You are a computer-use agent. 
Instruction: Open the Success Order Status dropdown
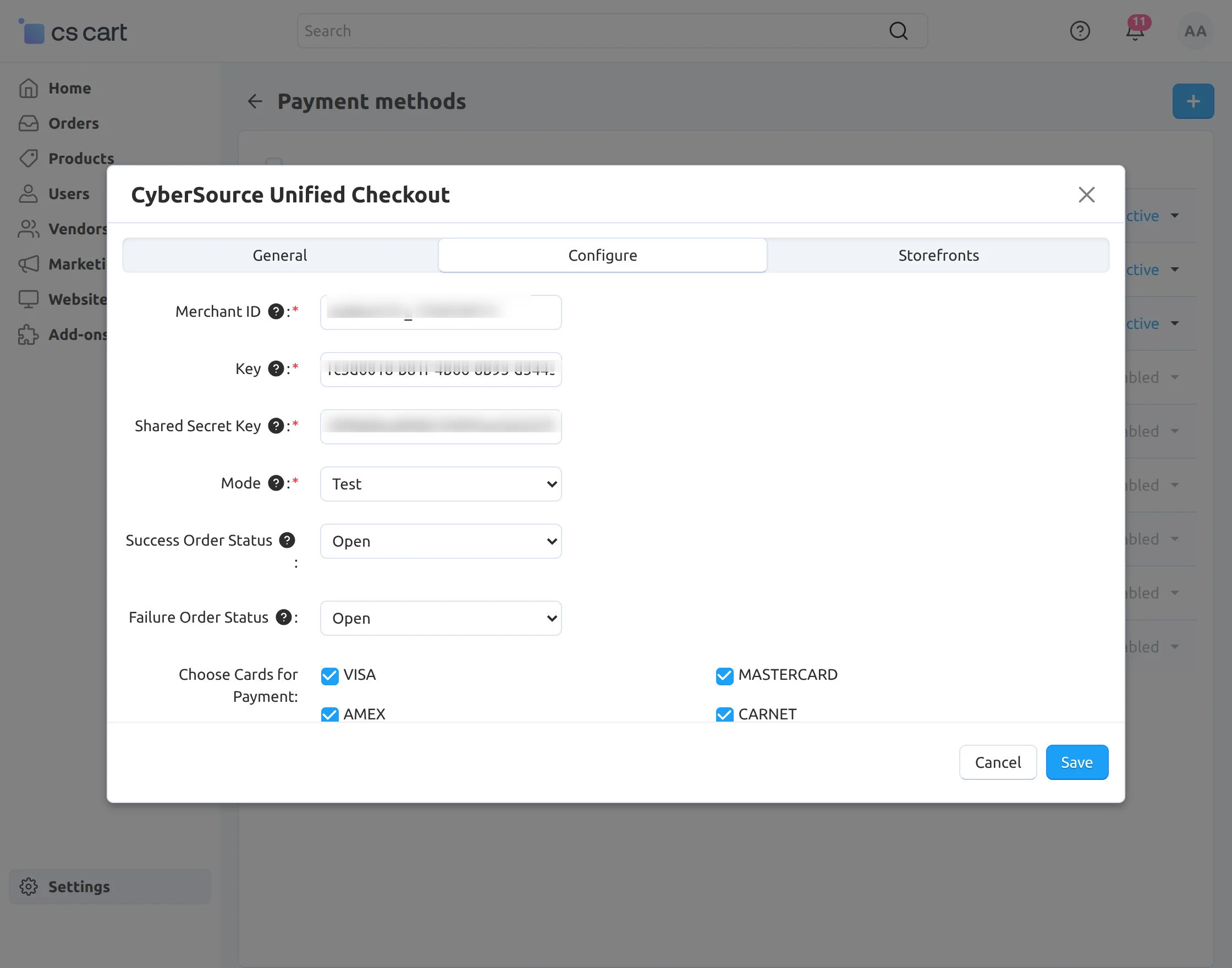(441, 541)
